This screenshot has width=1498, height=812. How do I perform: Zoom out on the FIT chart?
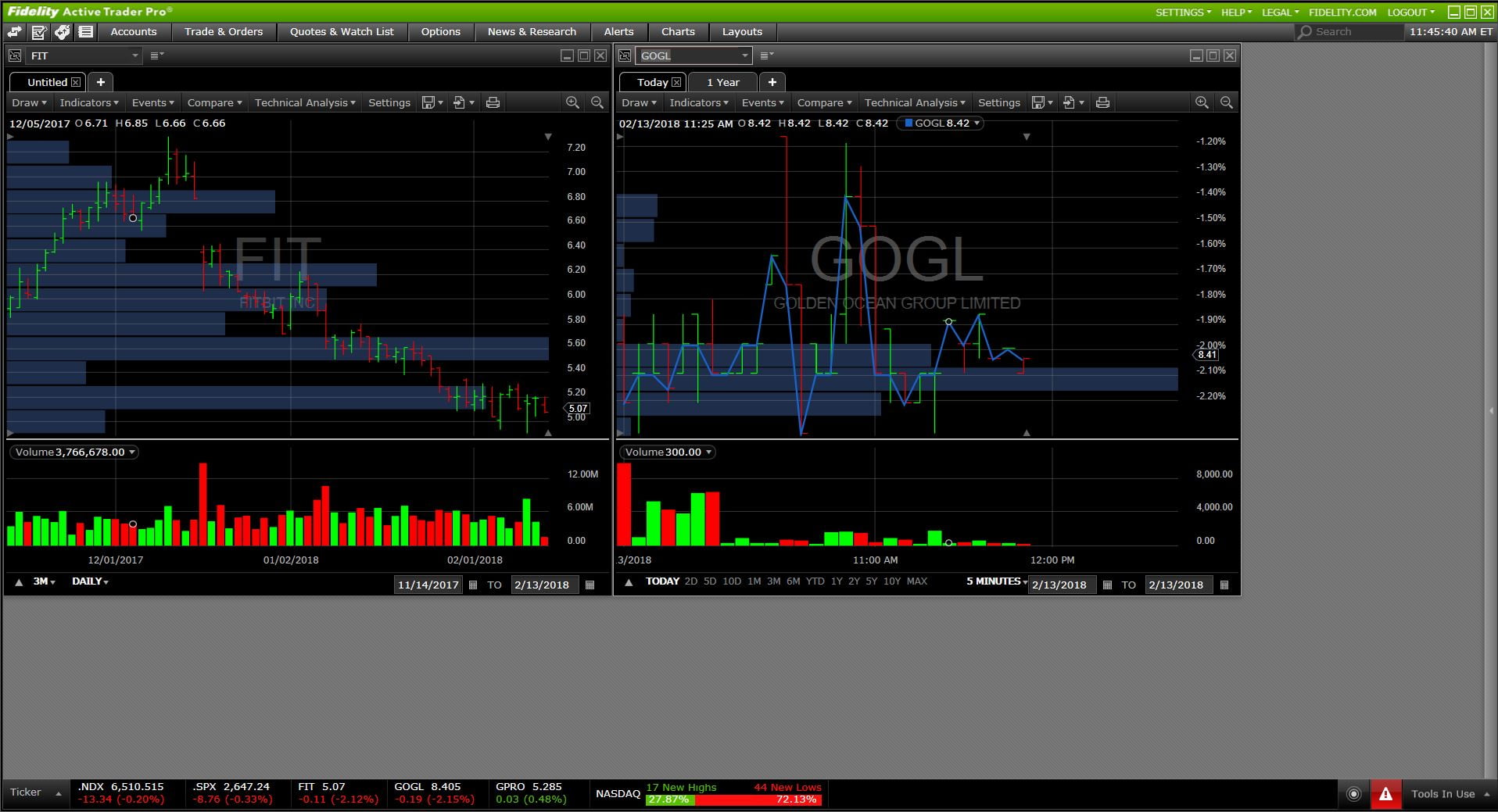(597, 102)
